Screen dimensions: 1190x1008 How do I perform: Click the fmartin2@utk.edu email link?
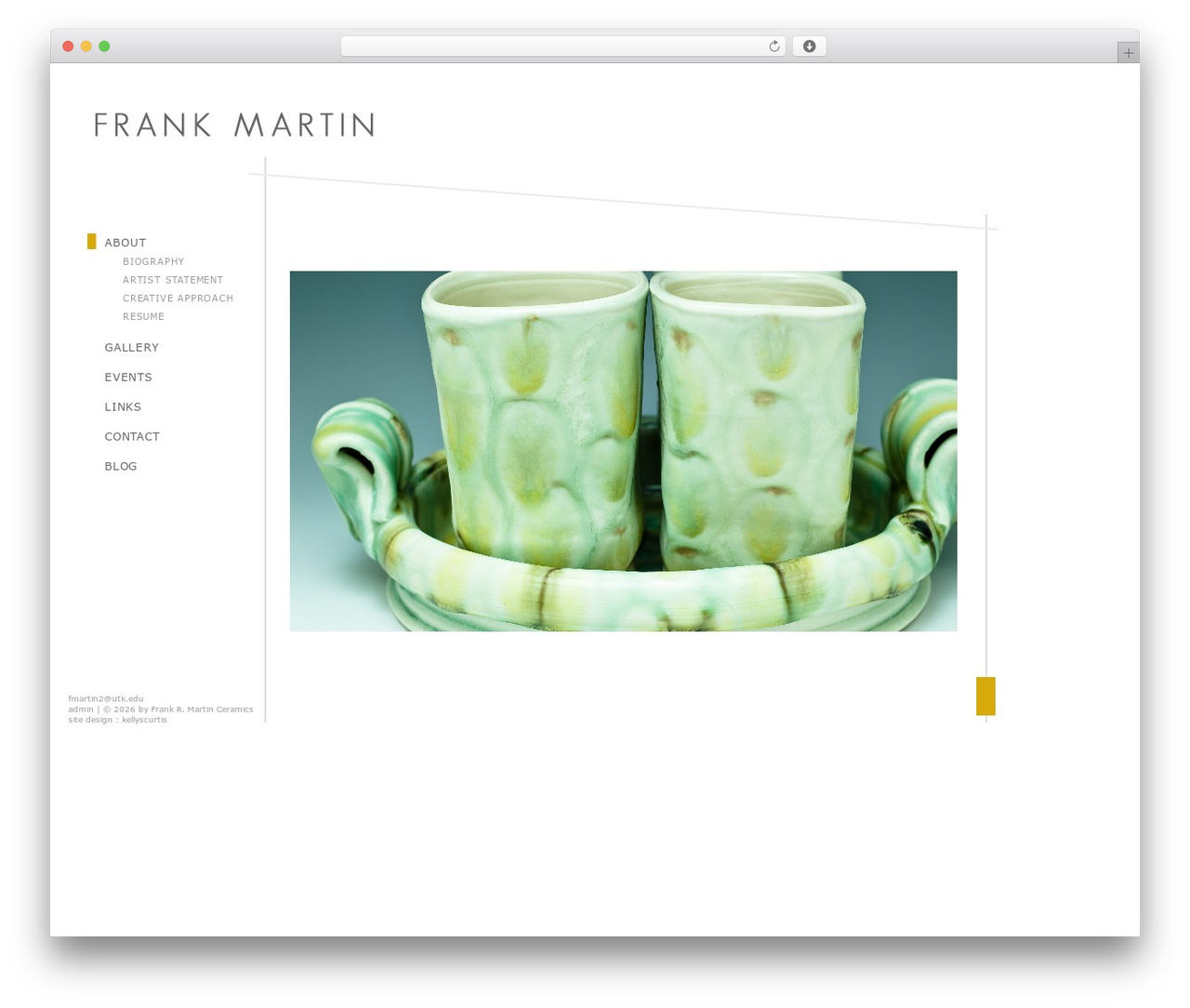pos(106,698)
